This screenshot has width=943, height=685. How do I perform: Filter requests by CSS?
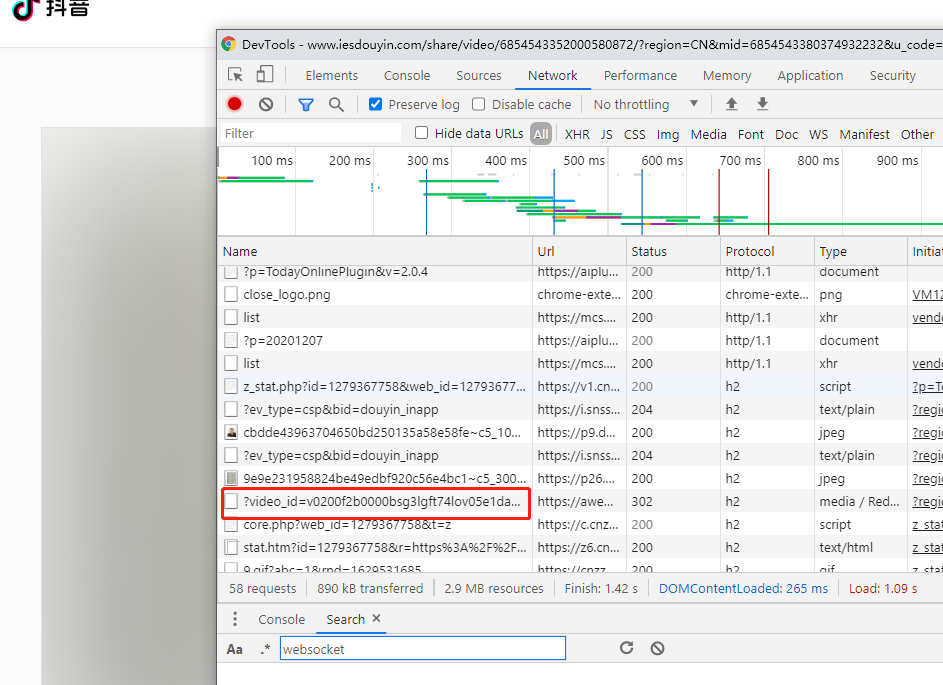point(634,134)
